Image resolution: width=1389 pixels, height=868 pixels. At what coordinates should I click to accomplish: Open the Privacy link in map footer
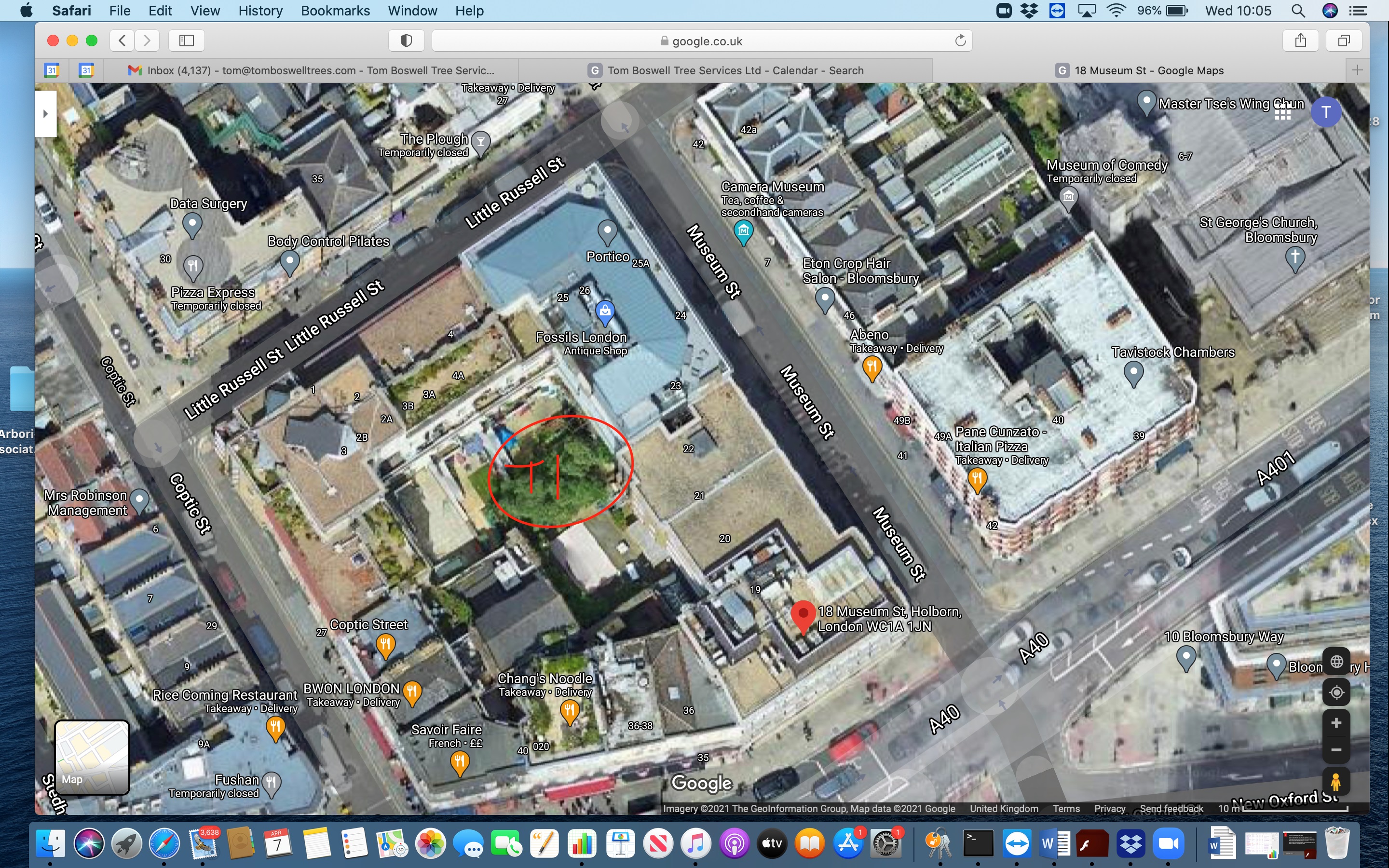coord(1109,808)
